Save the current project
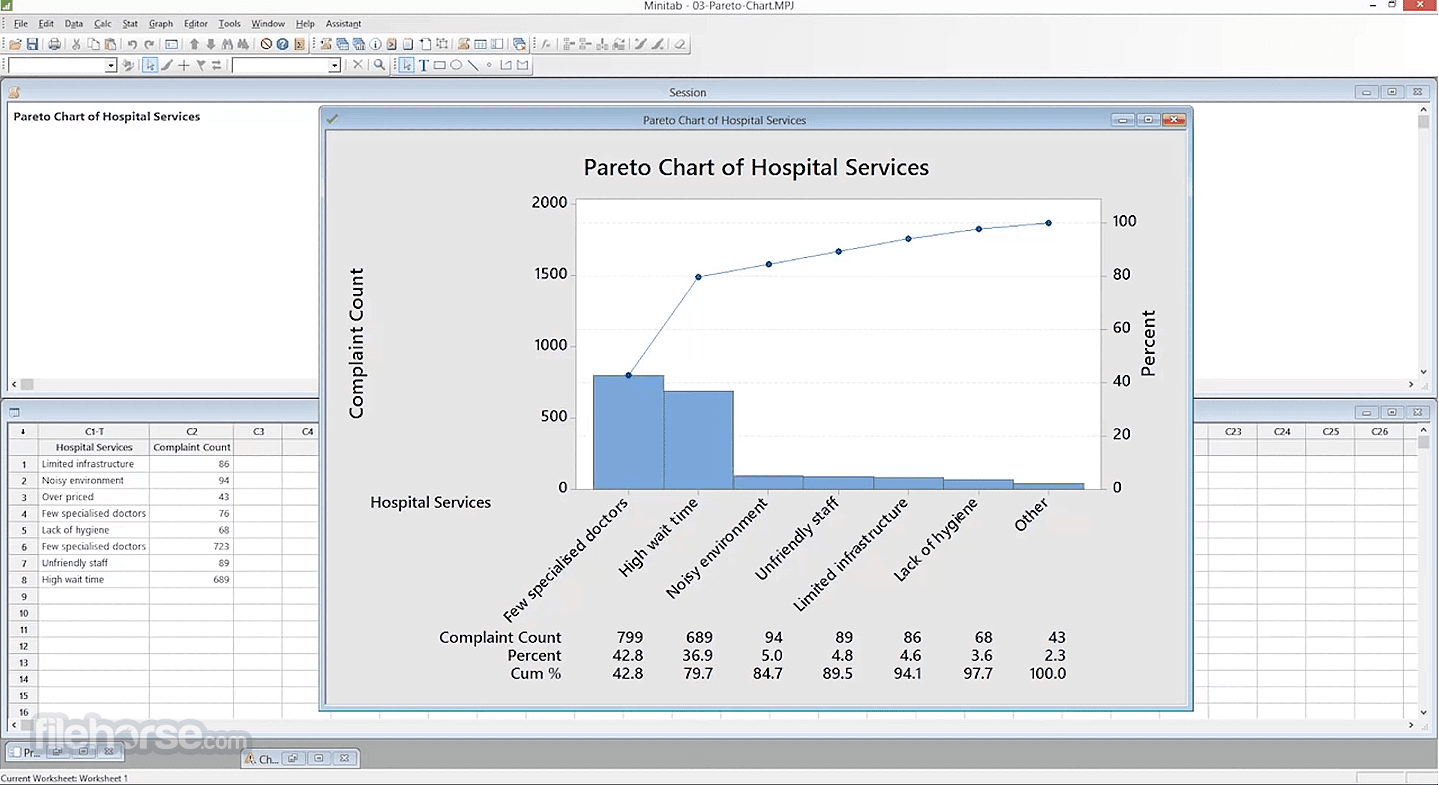This screenshot has height=785, width=1439. [x=34, y=44]
